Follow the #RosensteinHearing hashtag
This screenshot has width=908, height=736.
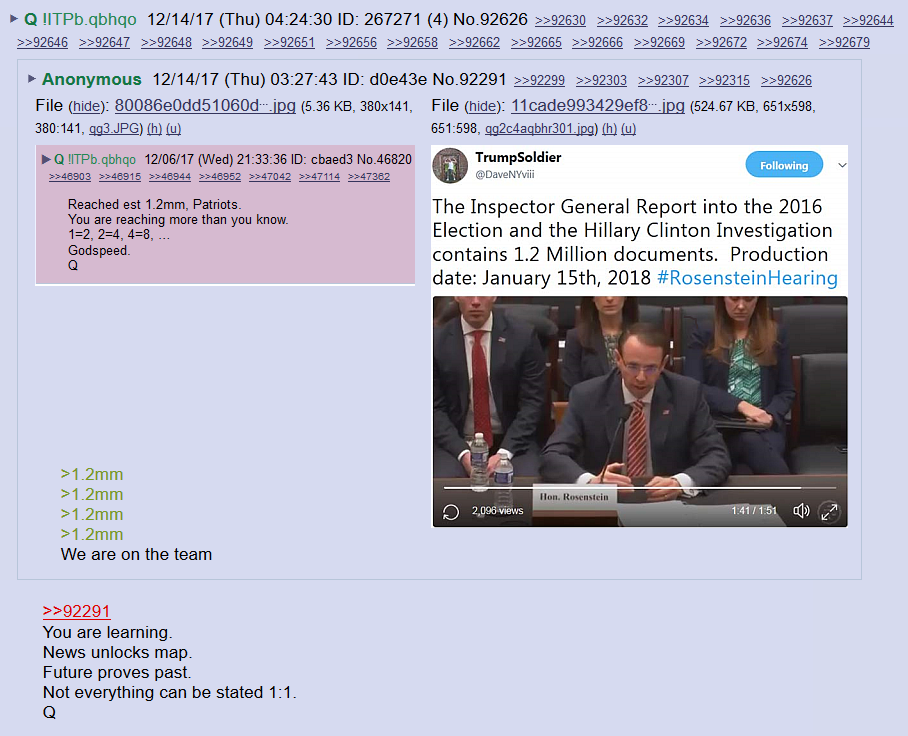747,278
